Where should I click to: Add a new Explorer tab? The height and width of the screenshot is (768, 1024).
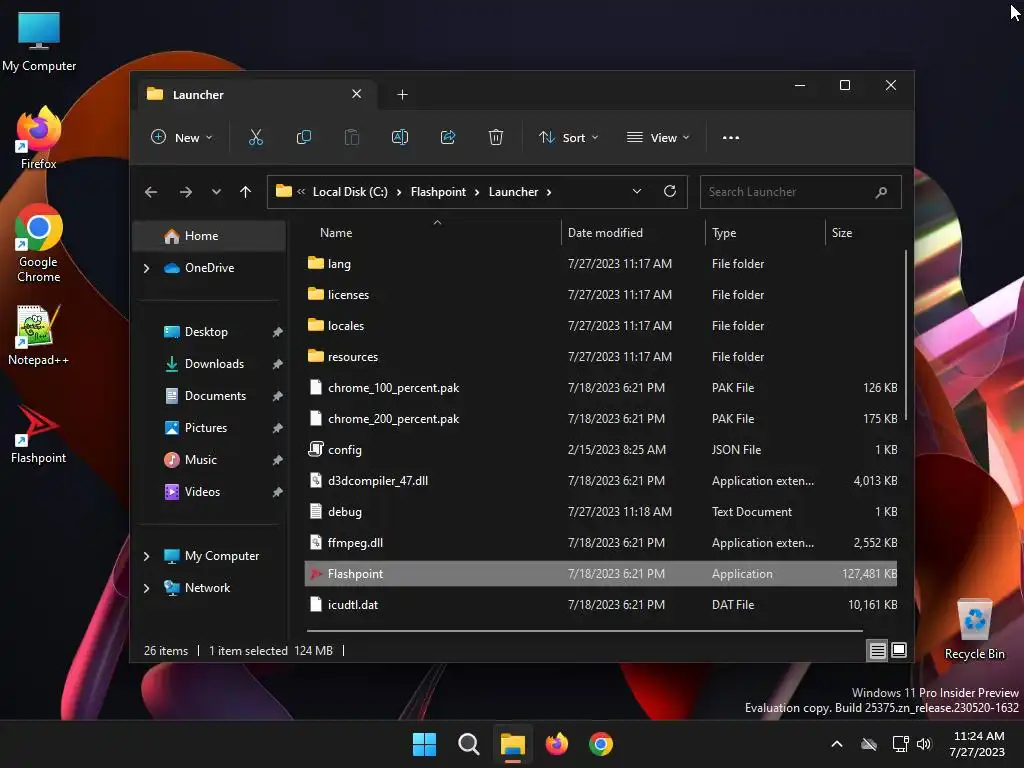click(402, 95)
